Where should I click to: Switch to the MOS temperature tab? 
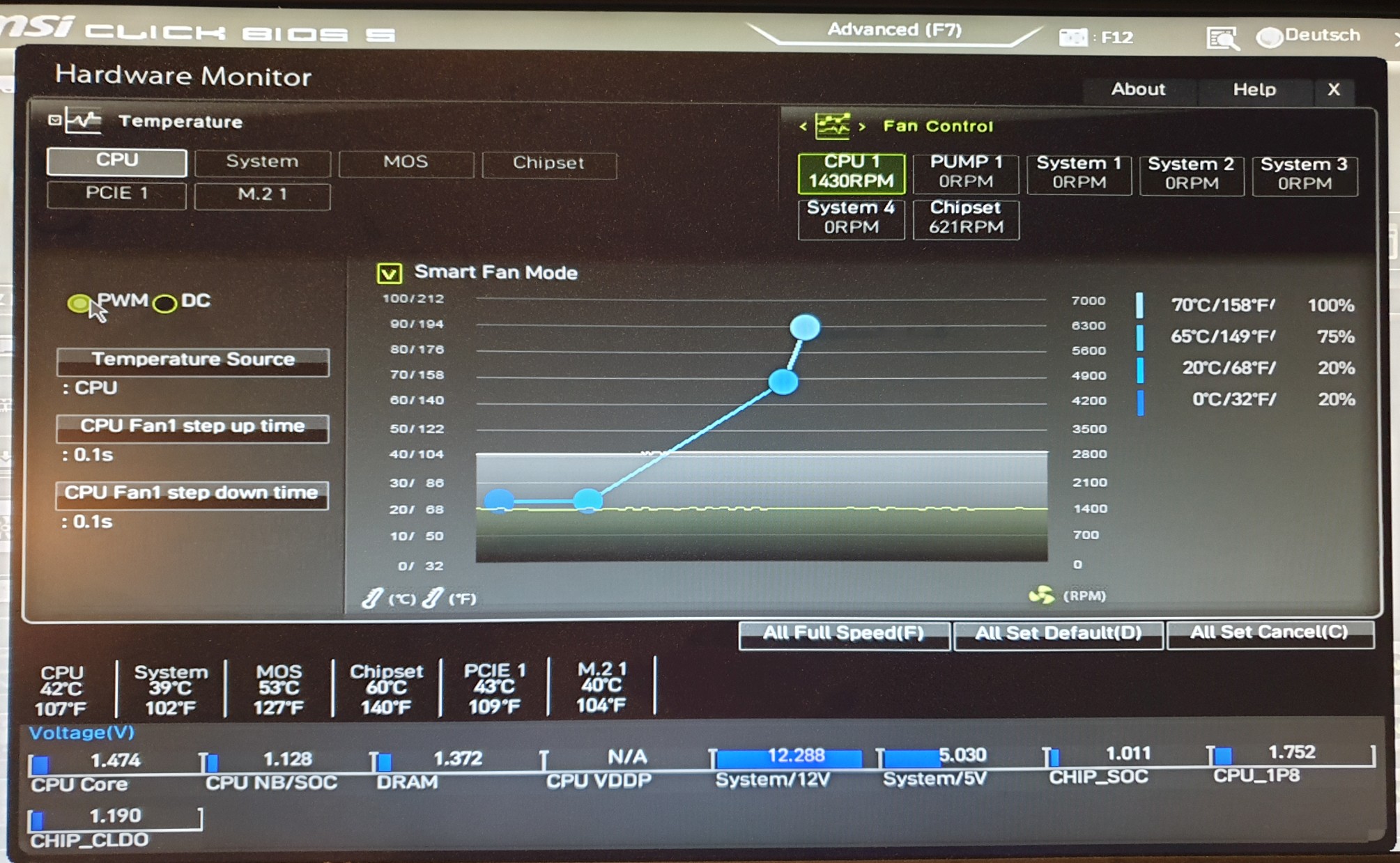coord(406,163)
